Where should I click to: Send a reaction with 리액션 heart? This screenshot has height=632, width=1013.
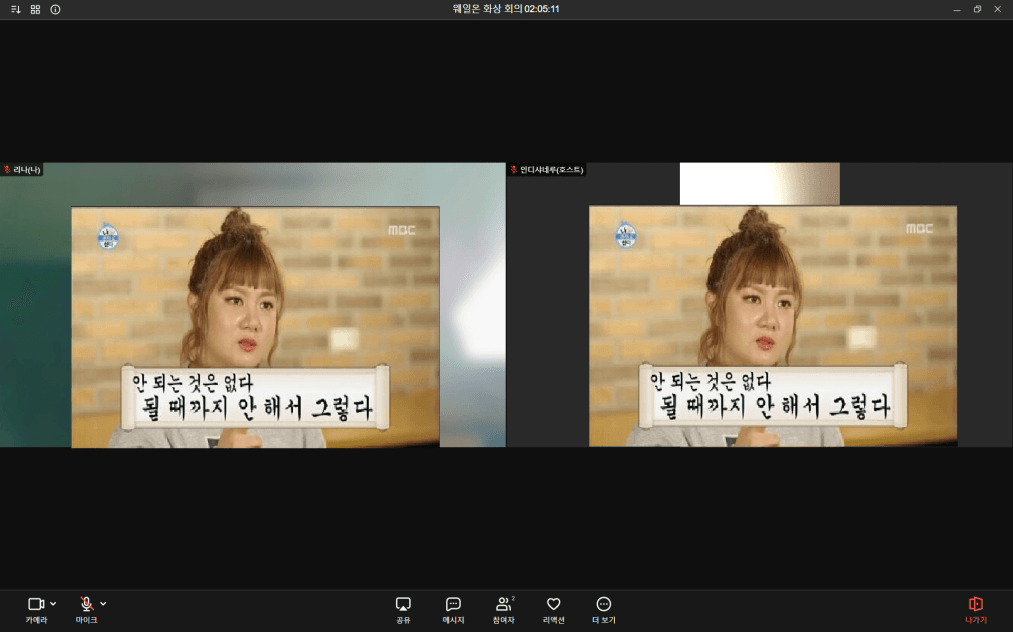click(x=554, y=609)
